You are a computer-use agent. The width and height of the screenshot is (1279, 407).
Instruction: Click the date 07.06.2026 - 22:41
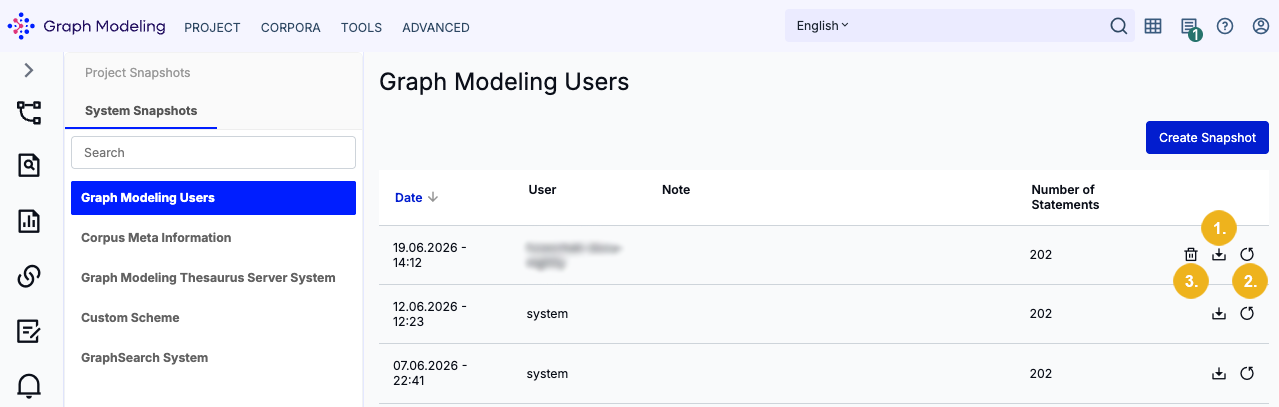(x=429, y=374)
